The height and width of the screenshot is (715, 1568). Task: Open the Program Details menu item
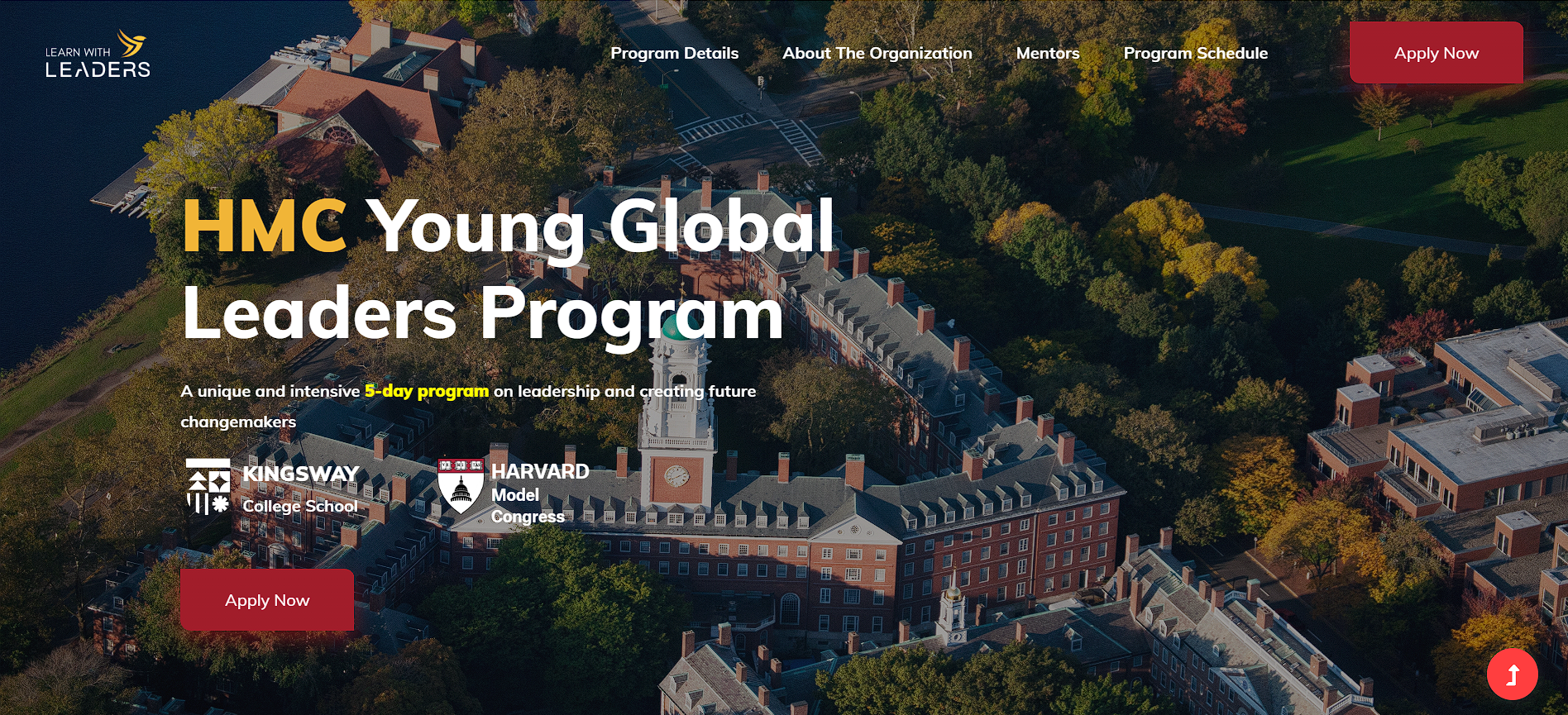click(674, 53)
